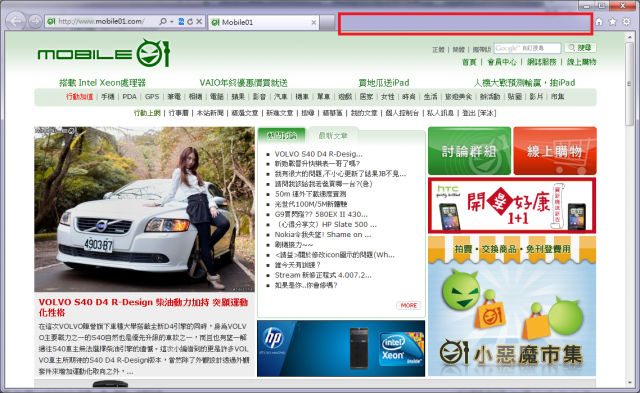Open the HP Intel Xeon ad banner
This screenshot has width=640, height=393.
[x=341, y=348]
